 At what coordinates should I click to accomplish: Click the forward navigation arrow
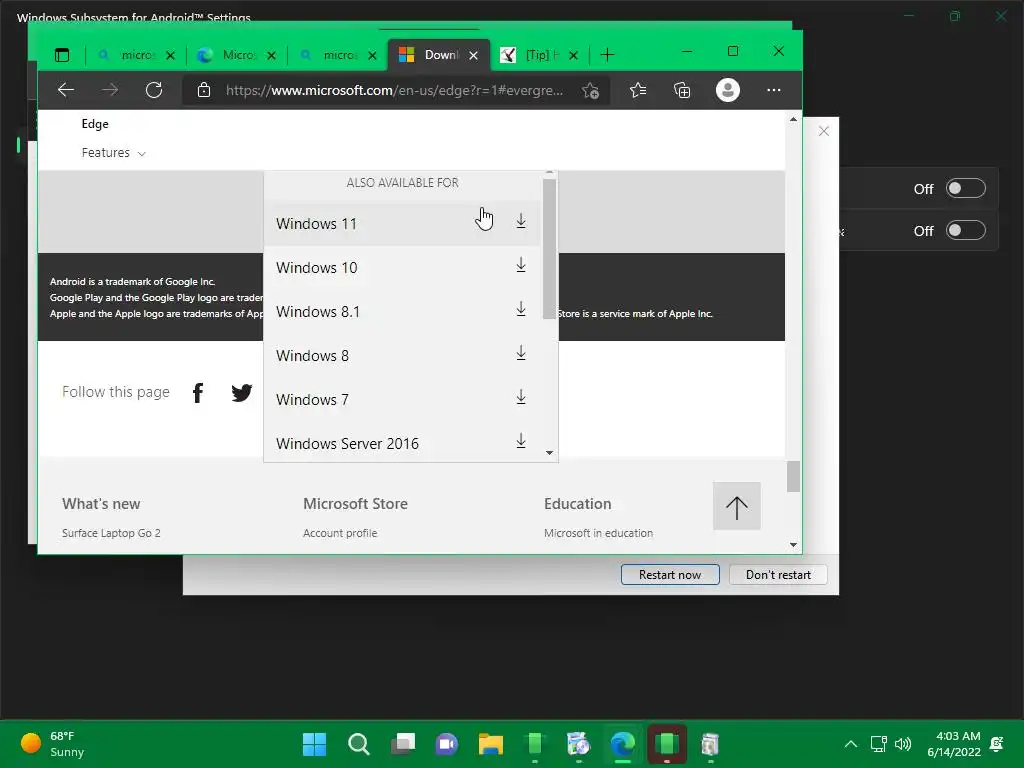(x=110, y=90)
